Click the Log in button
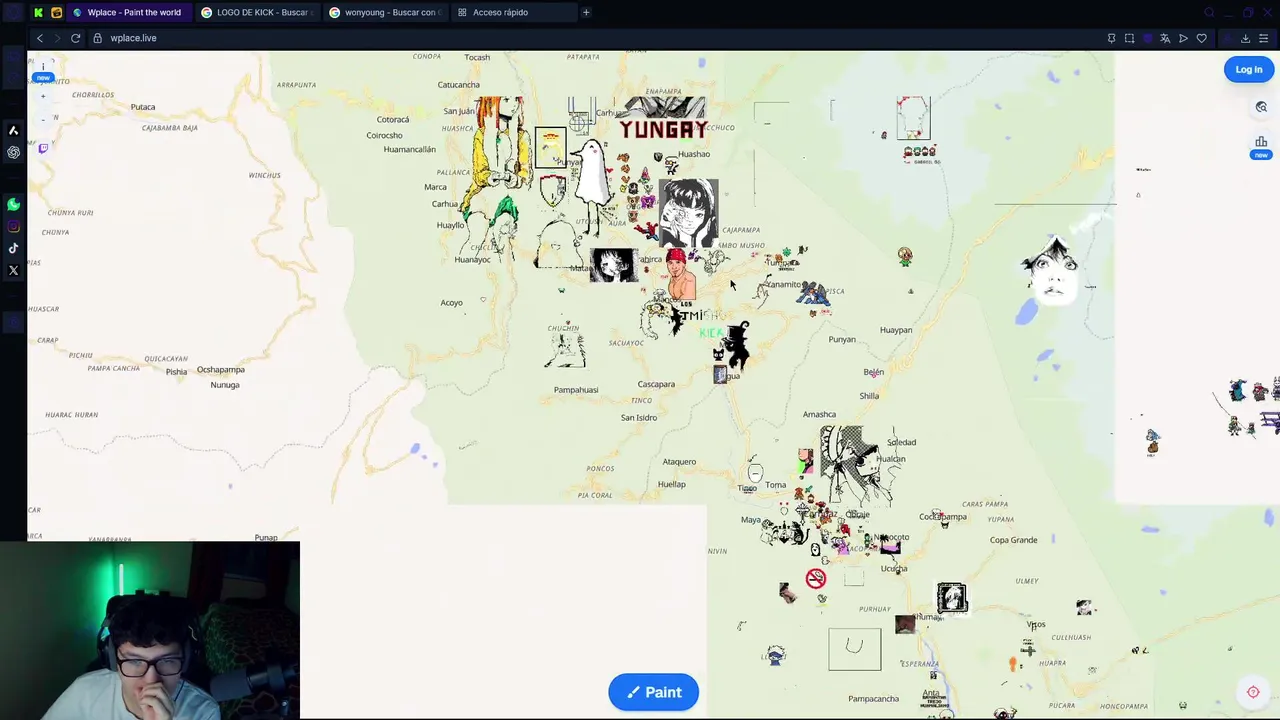Screen dimensions: 1280x720 (x=1248, y=69)
